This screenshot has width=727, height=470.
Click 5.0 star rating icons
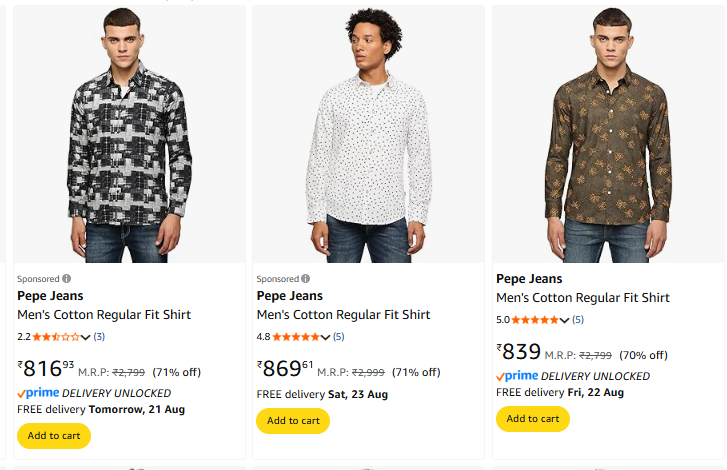[x=535, y=320]
